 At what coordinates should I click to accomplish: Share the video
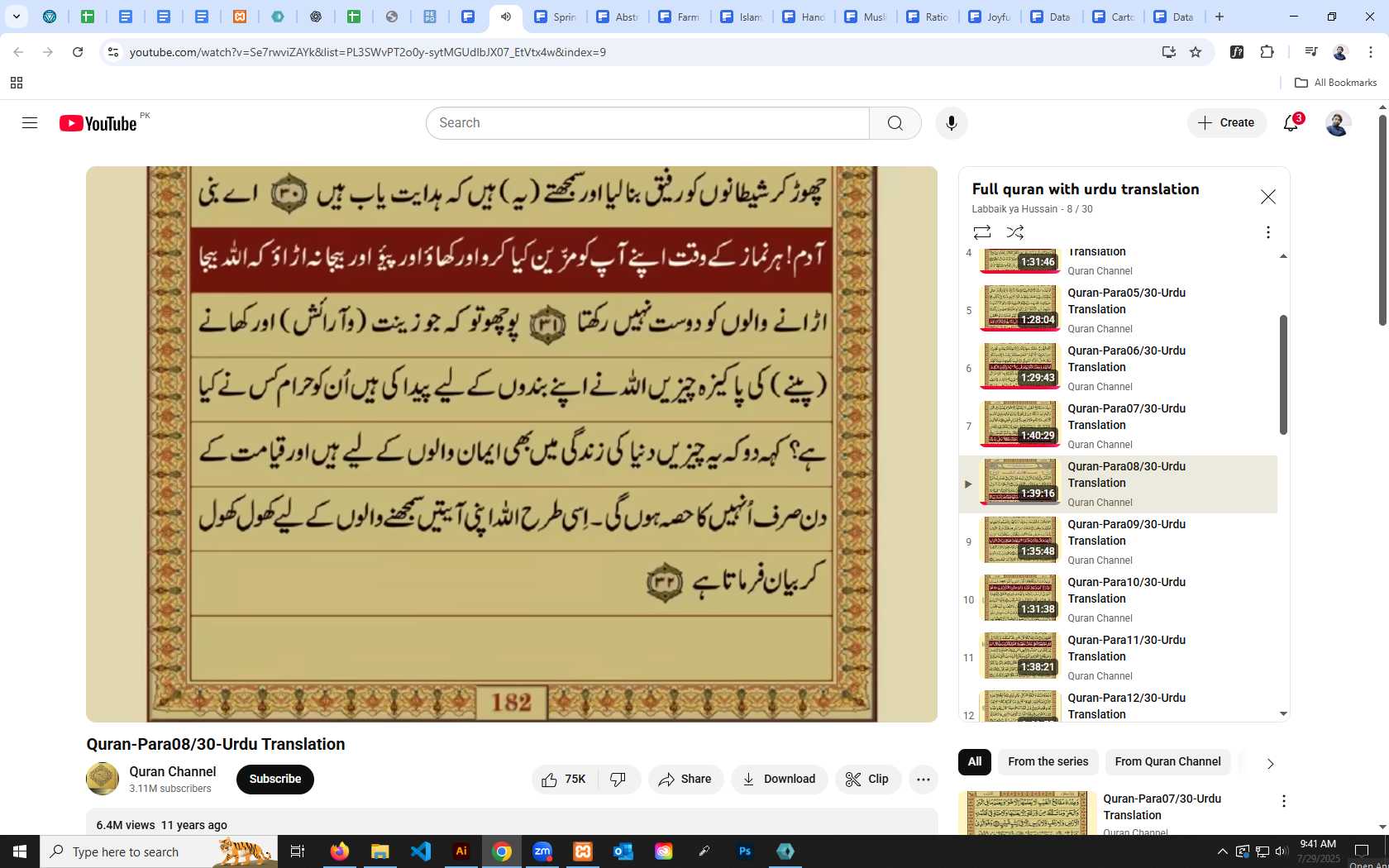tap(685, 780)
